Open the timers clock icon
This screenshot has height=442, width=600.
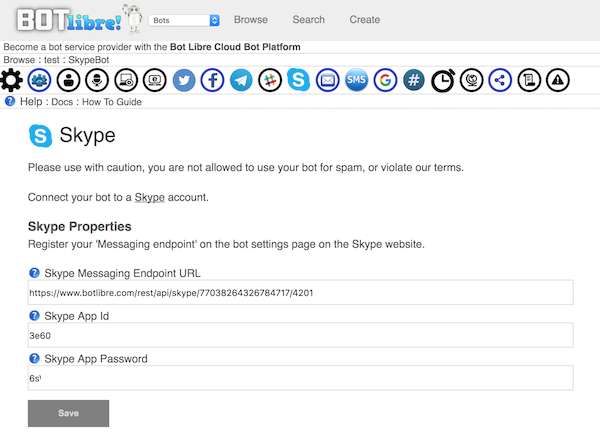tap(443, 80)
